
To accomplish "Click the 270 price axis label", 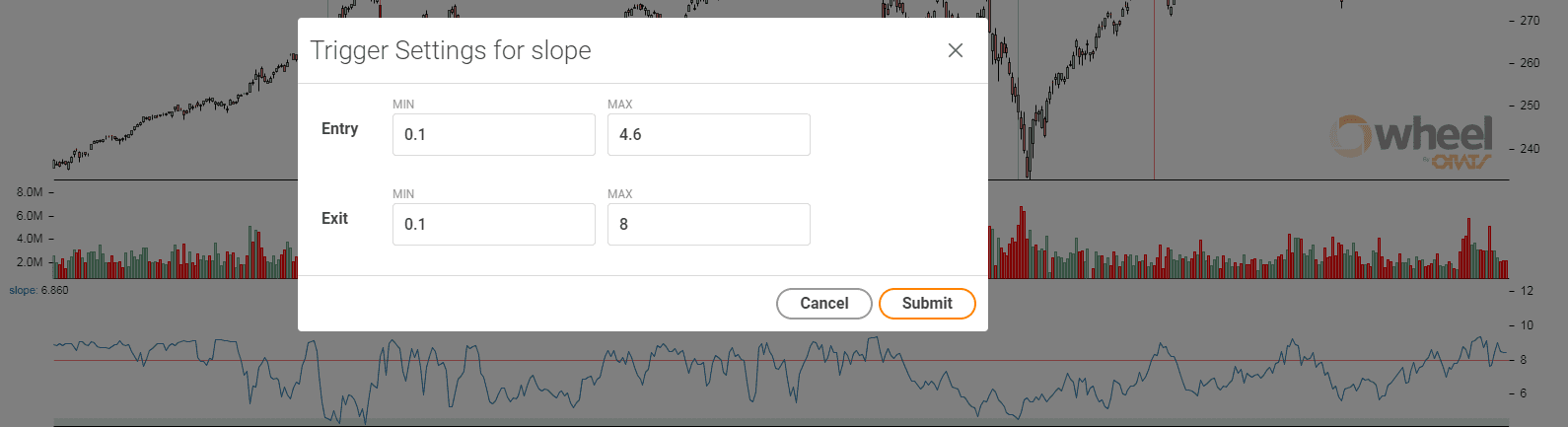I will (x=1530, y=21).
